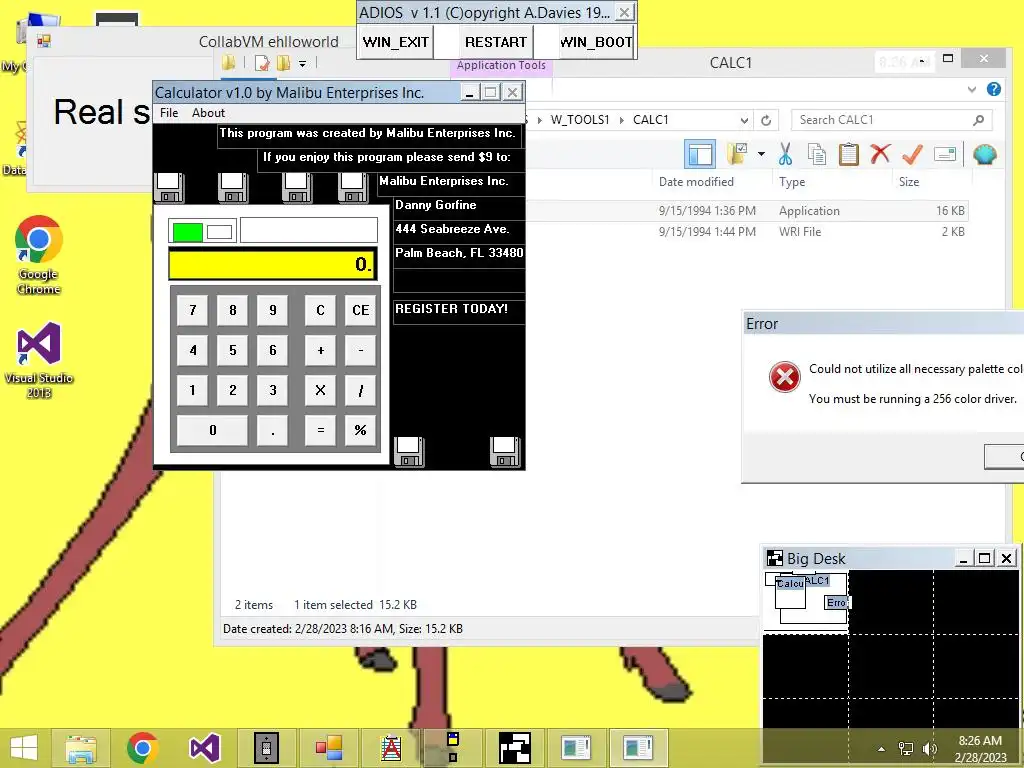Sort by Date modified column header
The image size is (1024, 768).
click(696, 182)
